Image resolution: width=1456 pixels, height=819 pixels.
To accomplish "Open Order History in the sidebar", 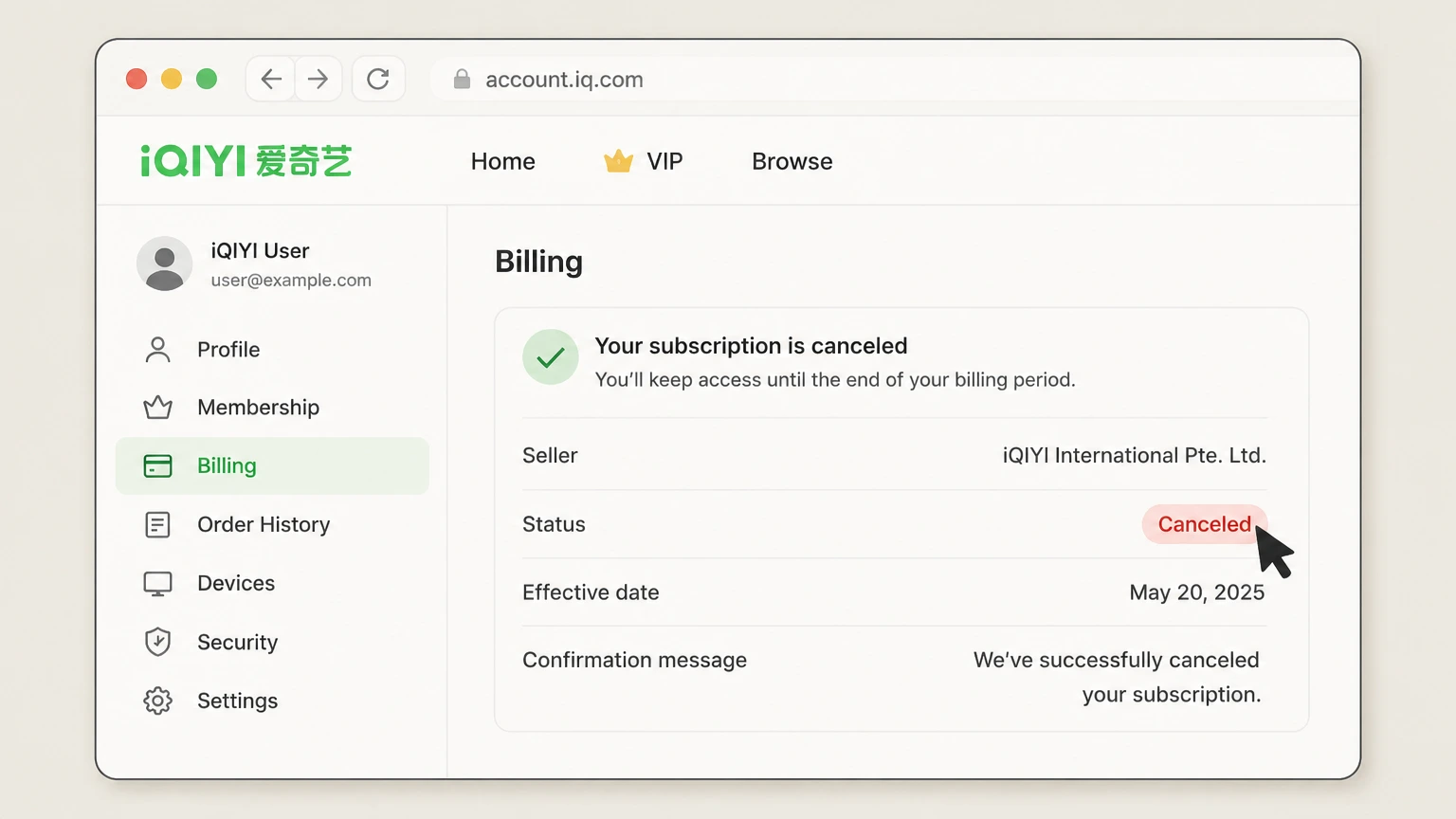I will point(272,524).
